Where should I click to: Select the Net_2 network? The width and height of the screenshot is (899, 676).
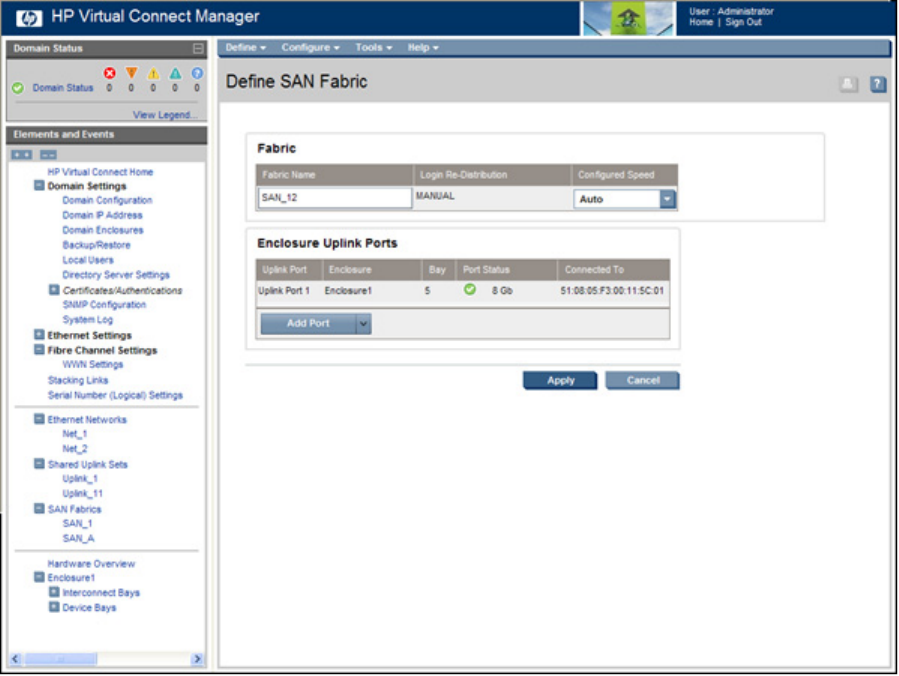pyautogui.click(x=75, y=448)
